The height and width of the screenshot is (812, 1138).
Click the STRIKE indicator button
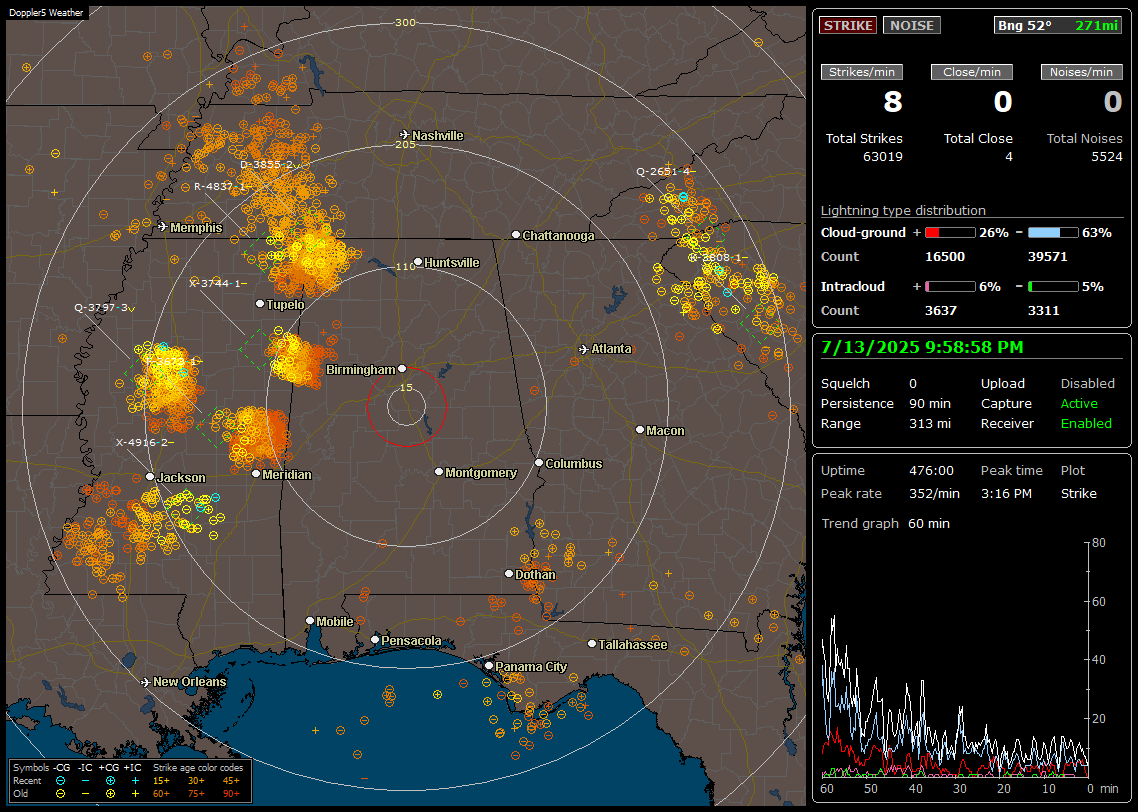848,25
